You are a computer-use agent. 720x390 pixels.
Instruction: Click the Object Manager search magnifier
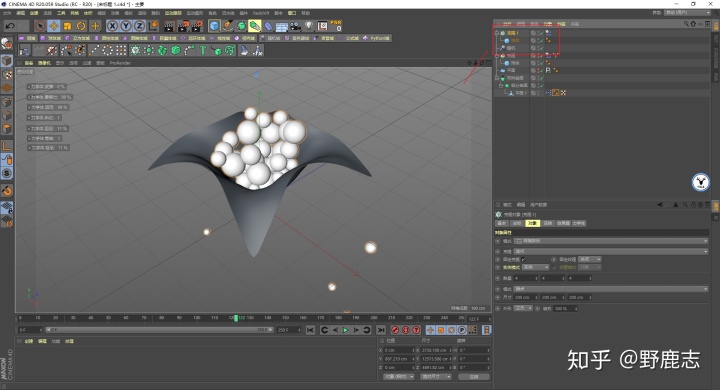(686, 24)
